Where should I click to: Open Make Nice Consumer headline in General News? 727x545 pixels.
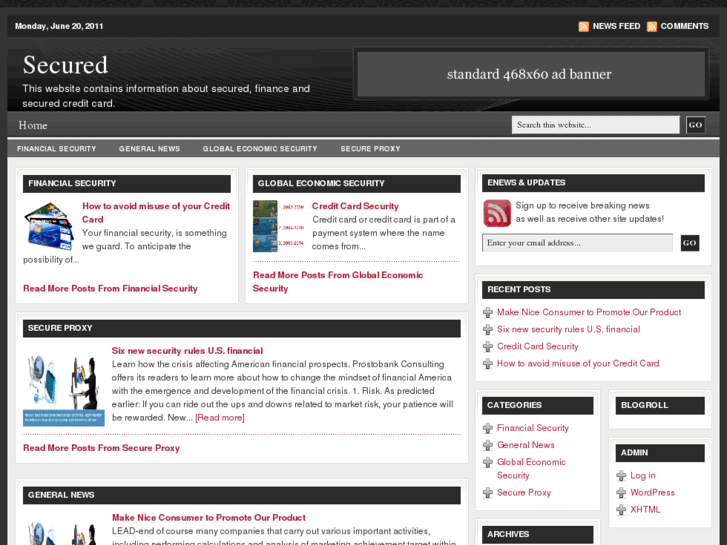[209, 518]
